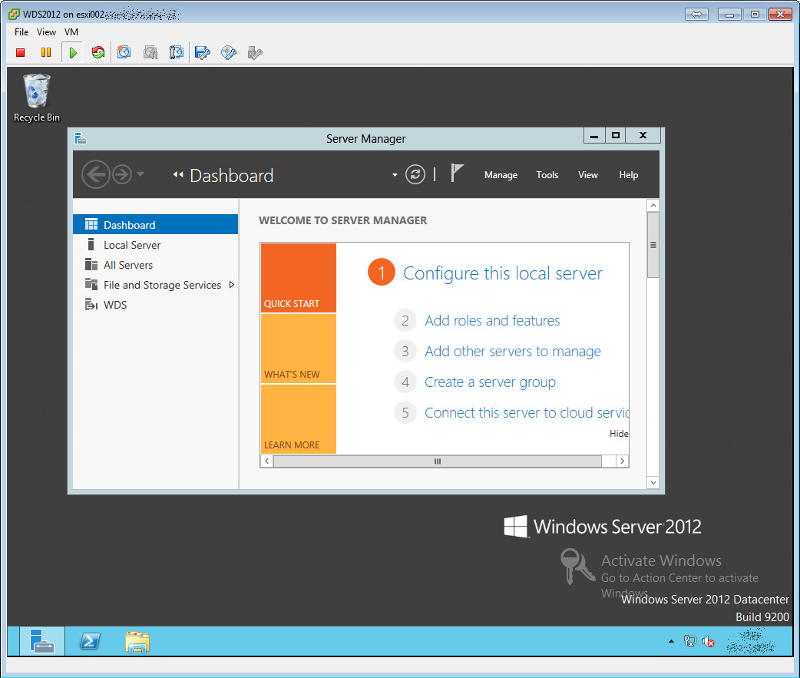Viewport: 800px width, 678px height.
Task: Click the network tray icon
Action: 690,641
